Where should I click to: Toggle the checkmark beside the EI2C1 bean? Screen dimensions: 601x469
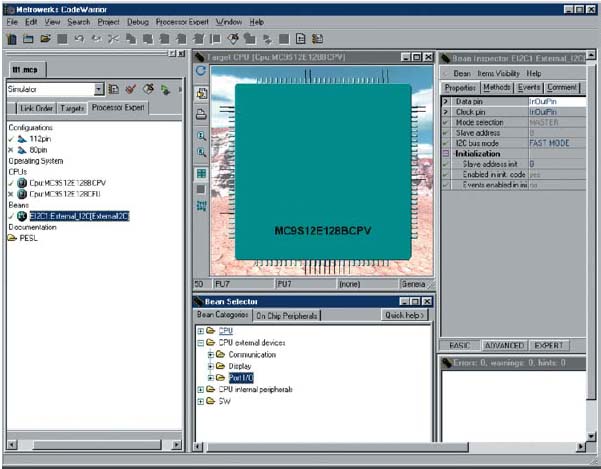[x=11, y=216]
